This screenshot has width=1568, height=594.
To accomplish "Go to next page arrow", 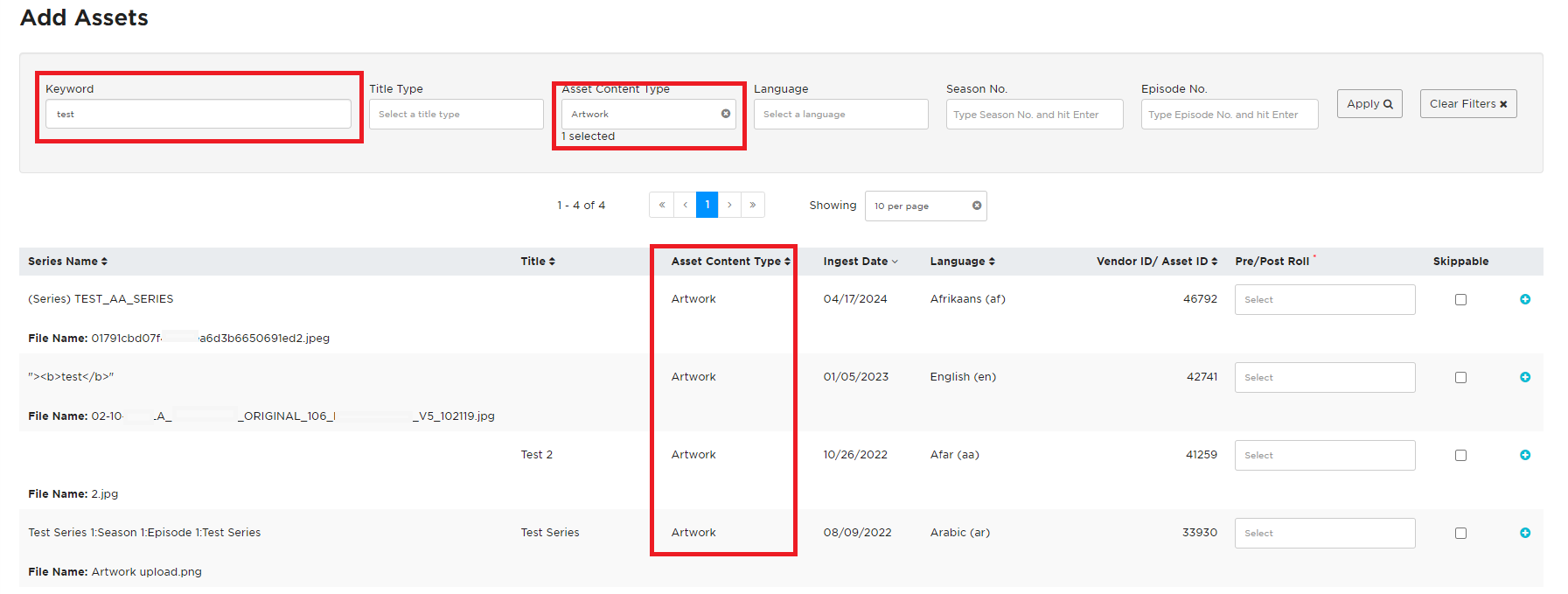I will 729,205.
